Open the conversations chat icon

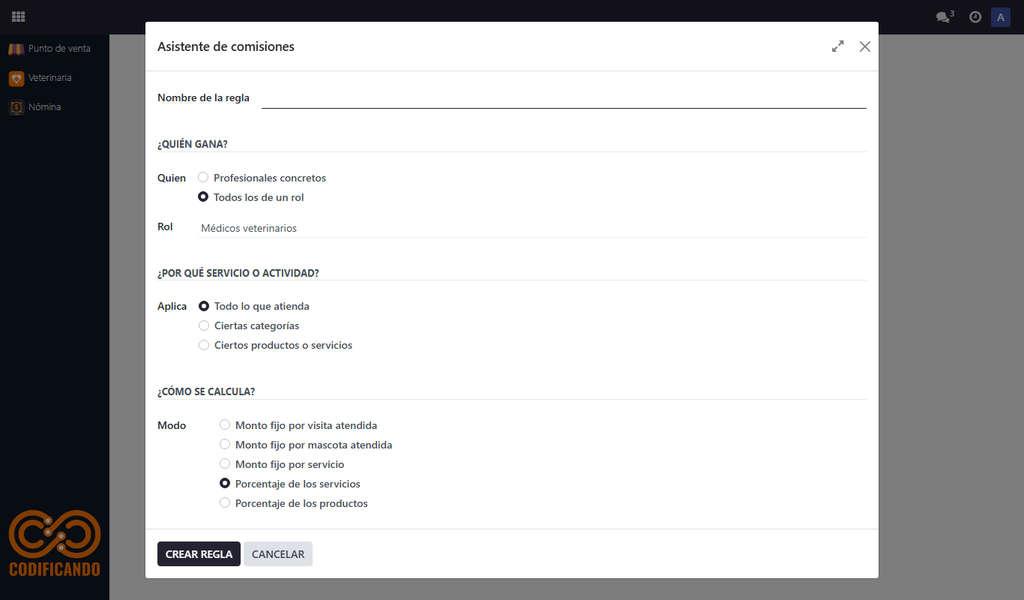click(944, 17)
